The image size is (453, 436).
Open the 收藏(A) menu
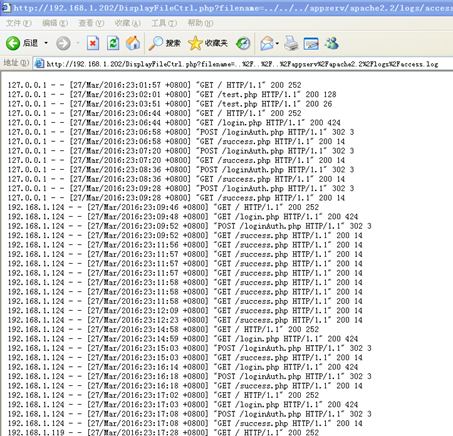(x=128, y=23)
